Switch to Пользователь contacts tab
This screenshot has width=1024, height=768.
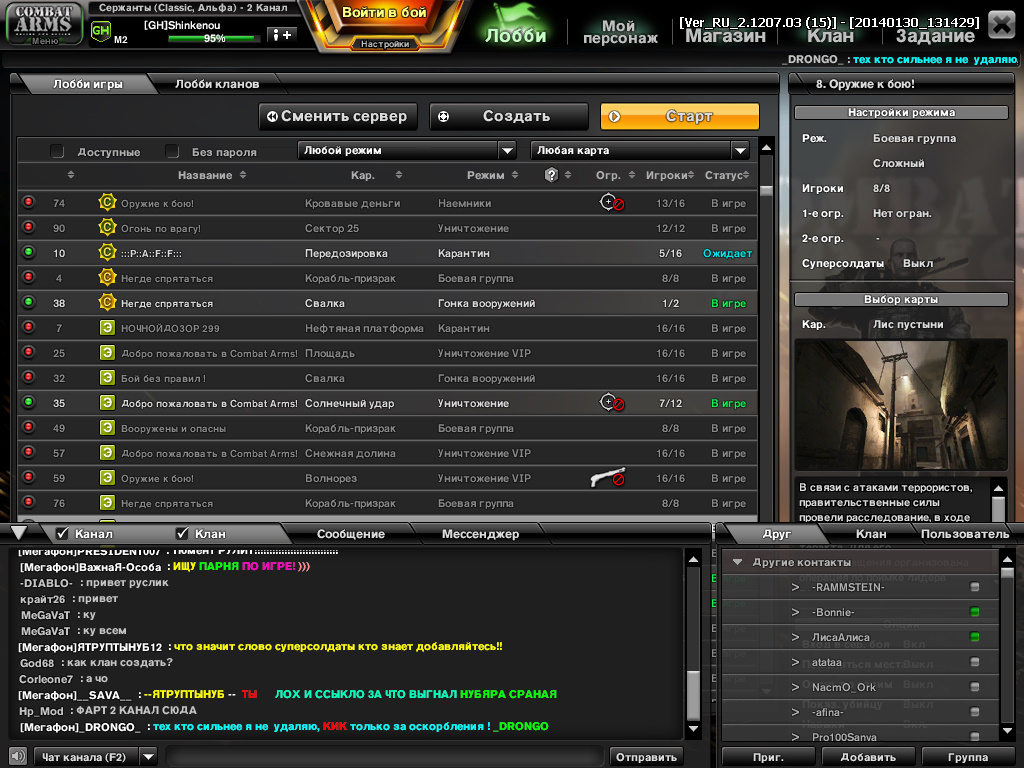[964, 534]
